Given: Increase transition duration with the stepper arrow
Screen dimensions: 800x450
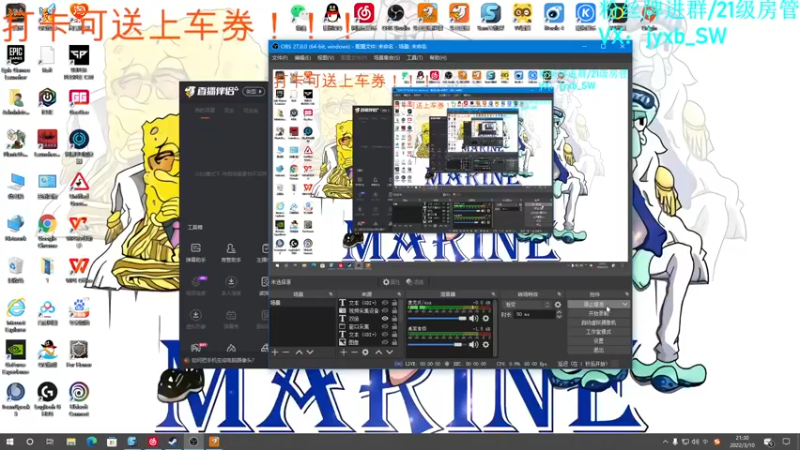Looking at the screenshot, I should pos(559,312).
